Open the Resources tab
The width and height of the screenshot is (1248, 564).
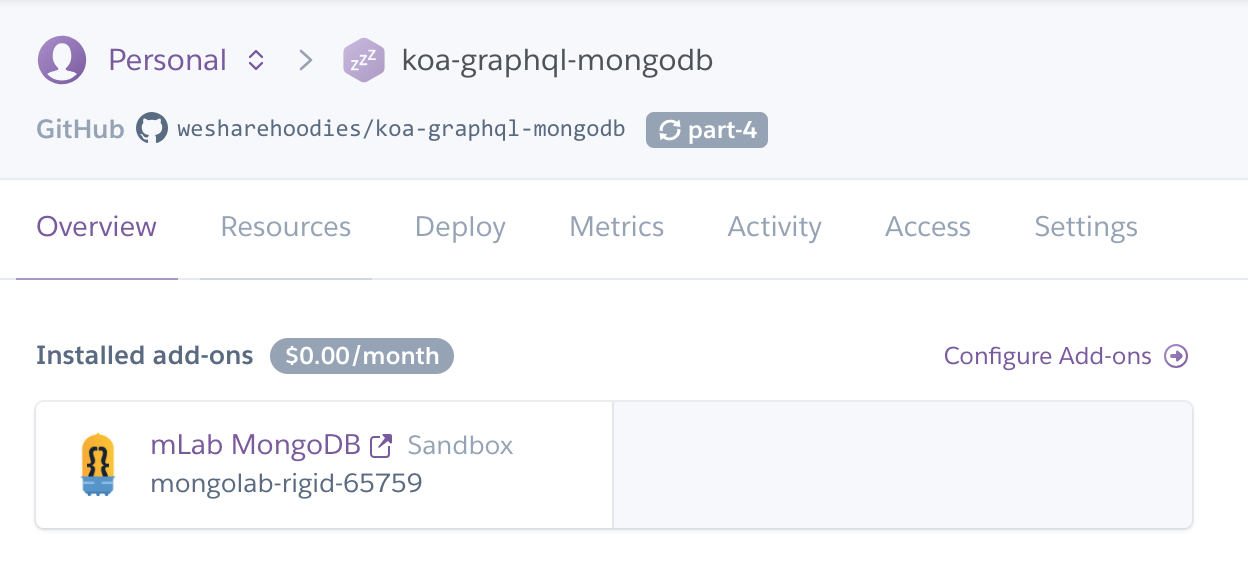pos(286,227)
